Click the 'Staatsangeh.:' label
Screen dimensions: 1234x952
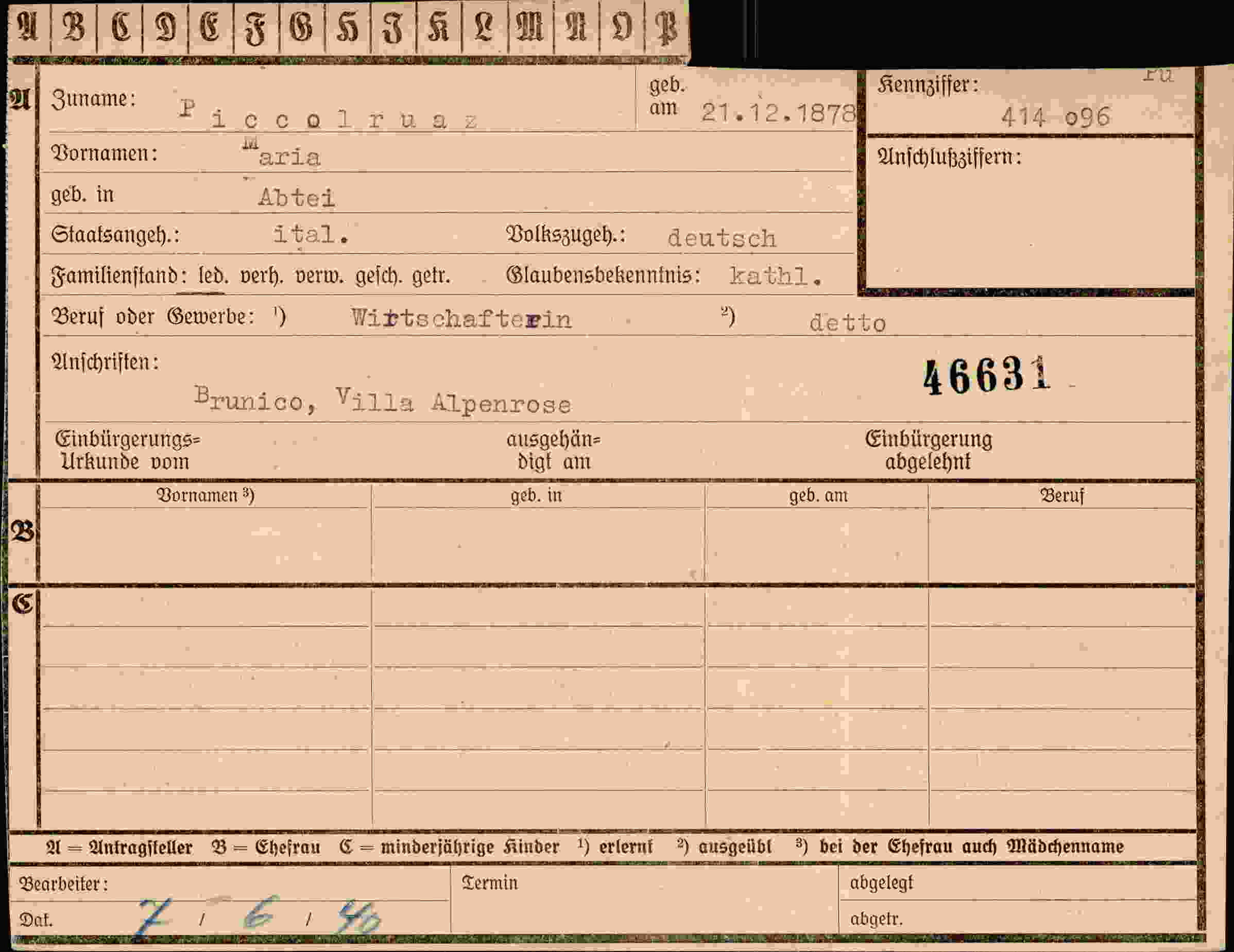coord(115,234)
